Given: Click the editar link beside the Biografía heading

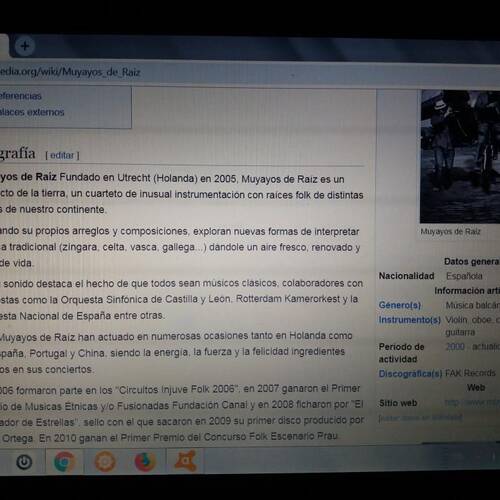Looking at the screenshot, I should (x=62, y=155).
